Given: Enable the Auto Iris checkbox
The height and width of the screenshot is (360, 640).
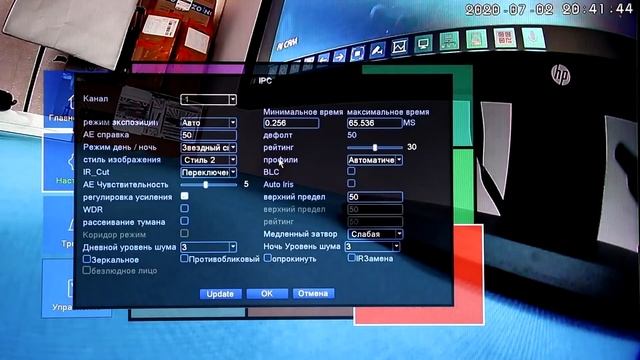Looking at the screenshot, I should tap(351, 183).
